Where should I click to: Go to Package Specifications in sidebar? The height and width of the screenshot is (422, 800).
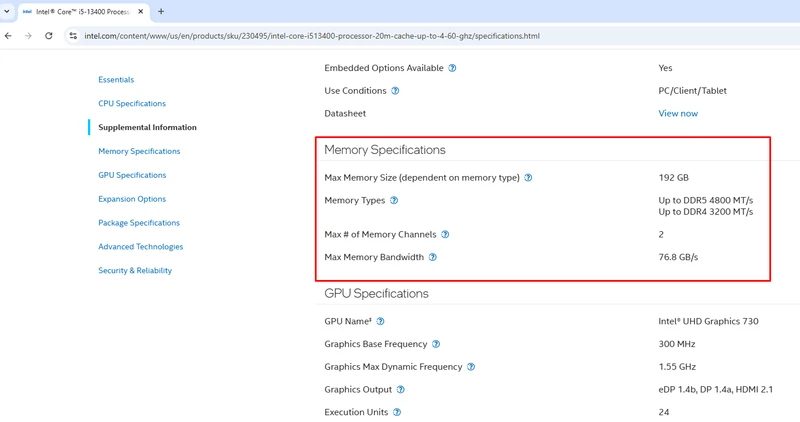pos(139,223)
